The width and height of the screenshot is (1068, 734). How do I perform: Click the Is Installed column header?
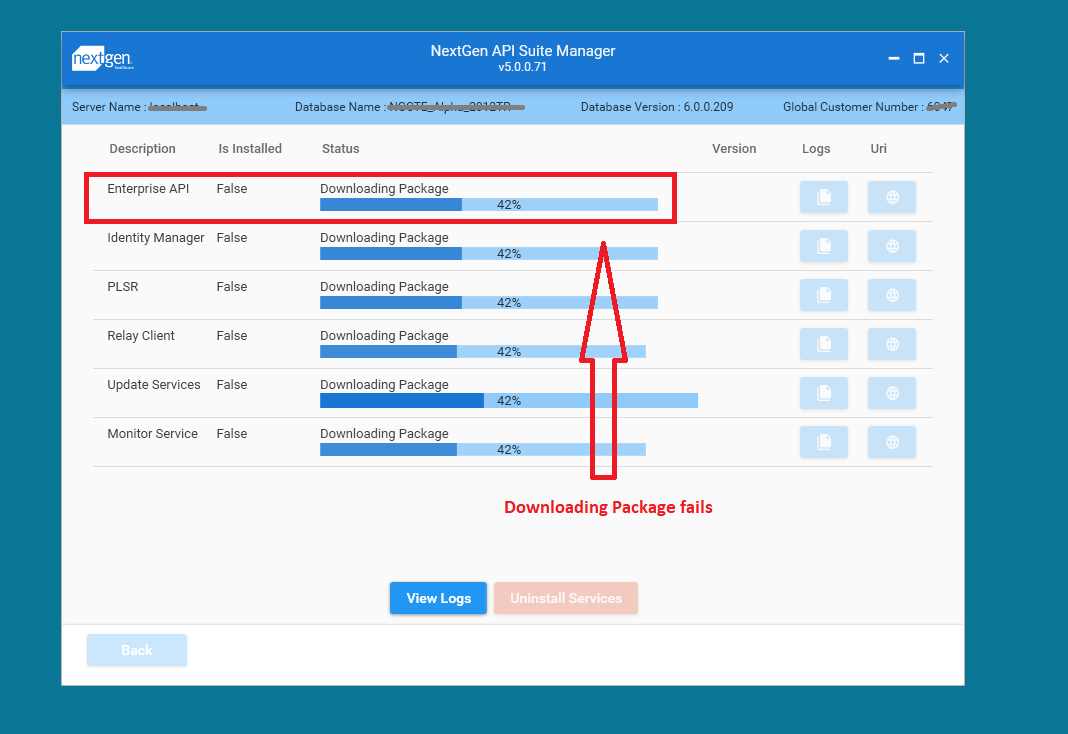(x=250, y=148)
